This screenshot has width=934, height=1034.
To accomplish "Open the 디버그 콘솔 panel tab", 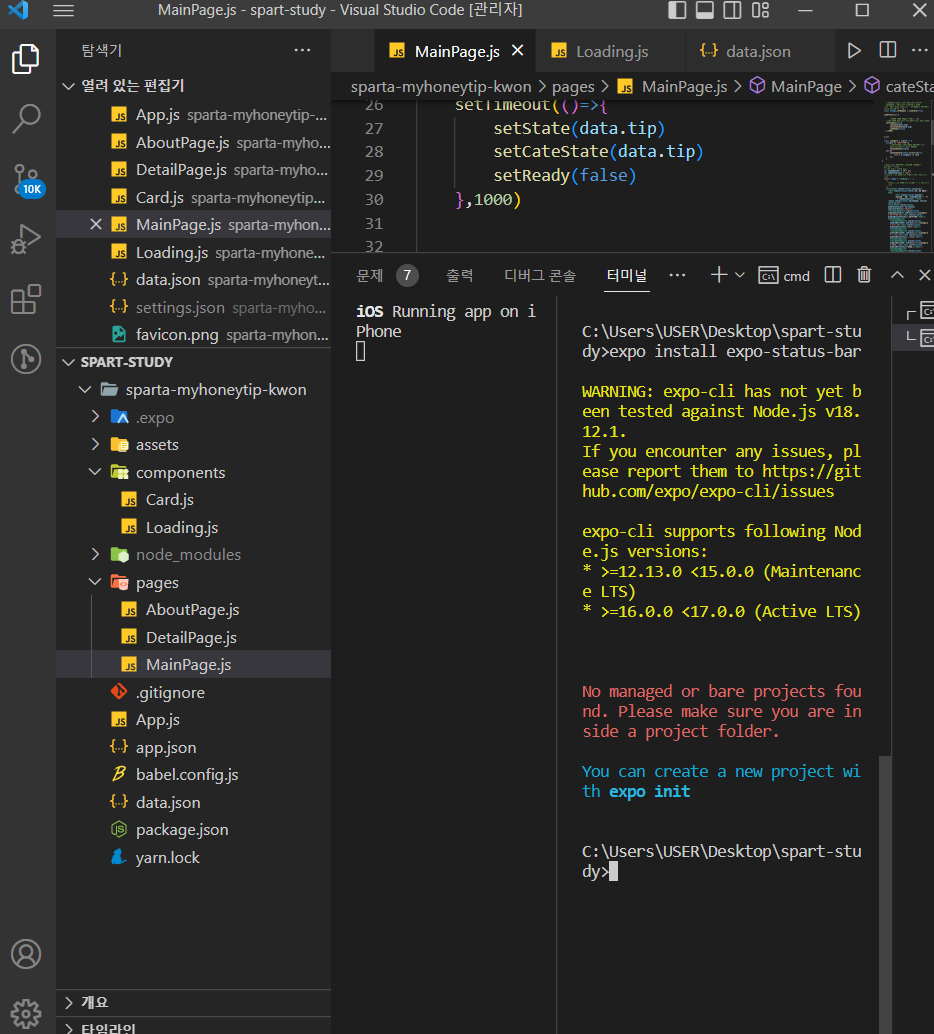I will 540,276.
